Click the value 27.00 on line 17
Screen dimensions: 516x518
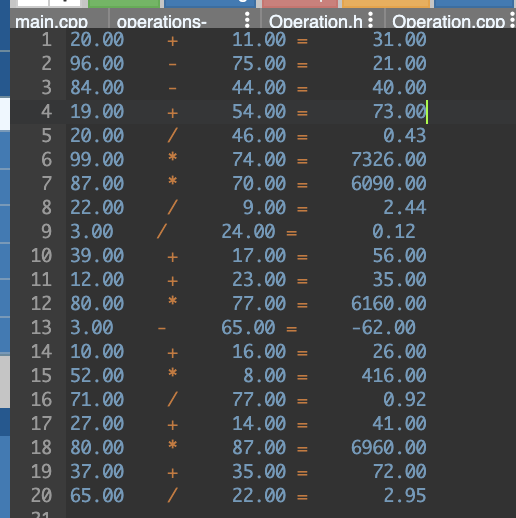tap(97, 424)
